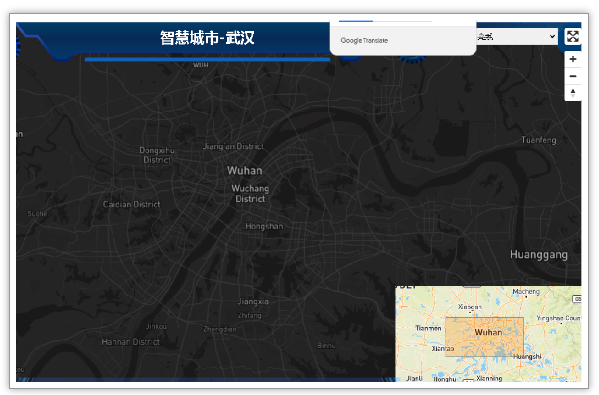
Task: Click the blue progress bar in translate popup
Action: (x=356, y=21)
